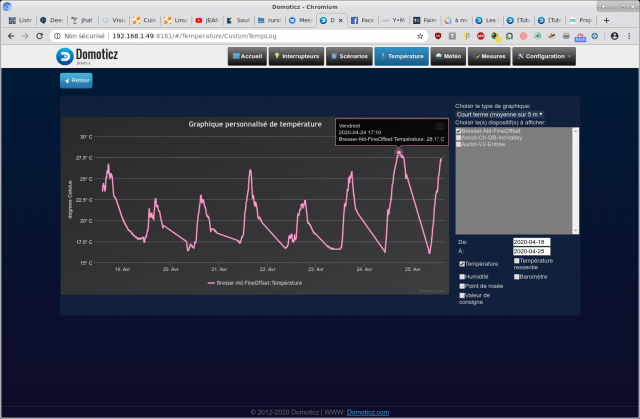640x419 pixels.
Task: Tick the Baromètre checkbox
Action: (x=517, y=276)
